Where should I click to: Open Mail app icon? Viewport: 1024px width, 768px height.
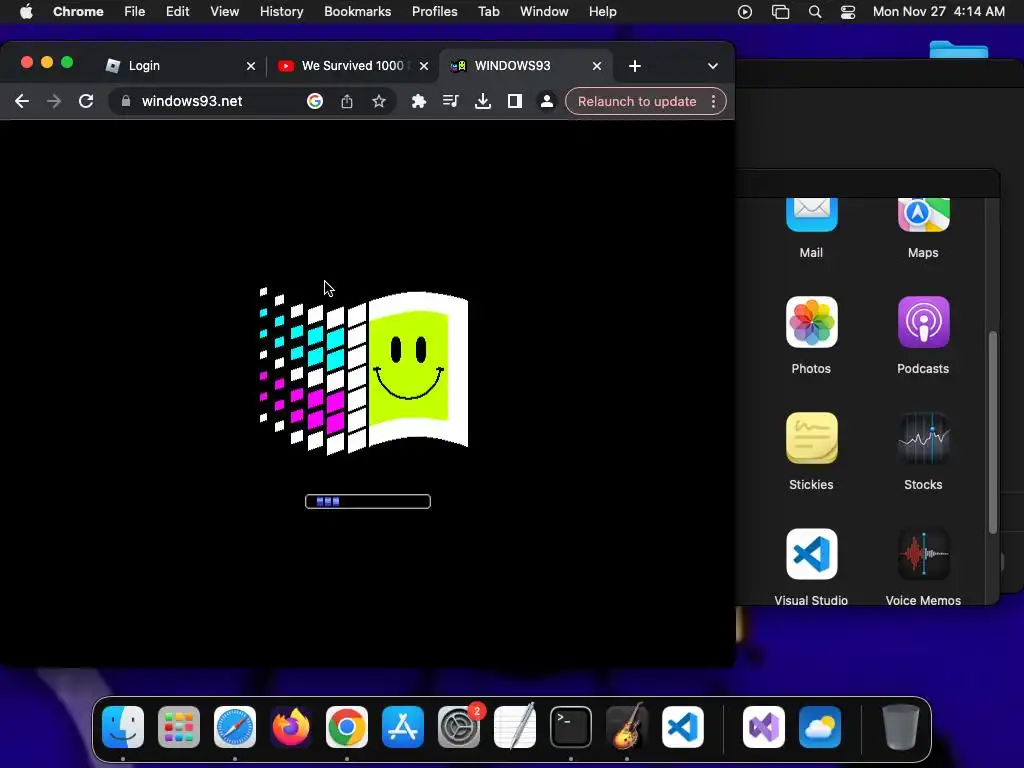tap(811, 215)
